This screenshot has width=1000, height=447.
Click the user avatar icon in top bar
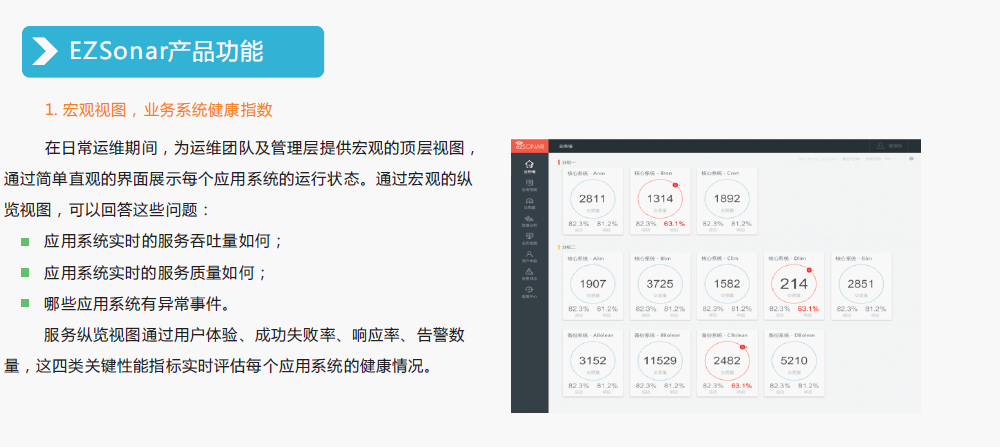point(880,145)
